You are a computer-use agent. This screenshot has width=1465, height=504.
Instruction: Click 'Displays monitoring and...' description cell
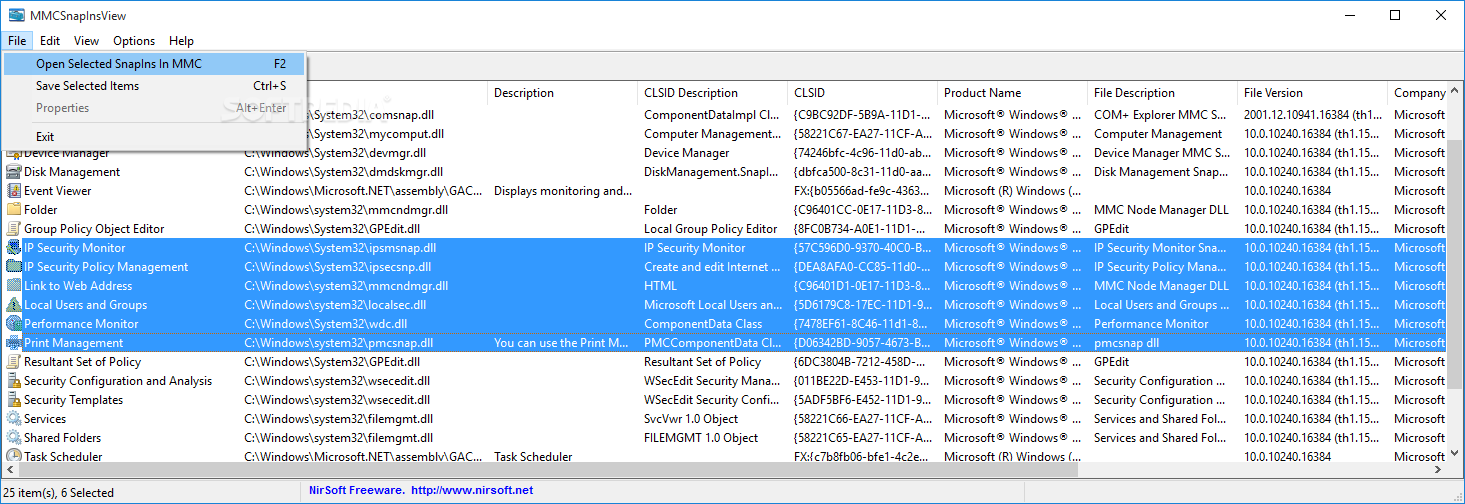[563, 191]
